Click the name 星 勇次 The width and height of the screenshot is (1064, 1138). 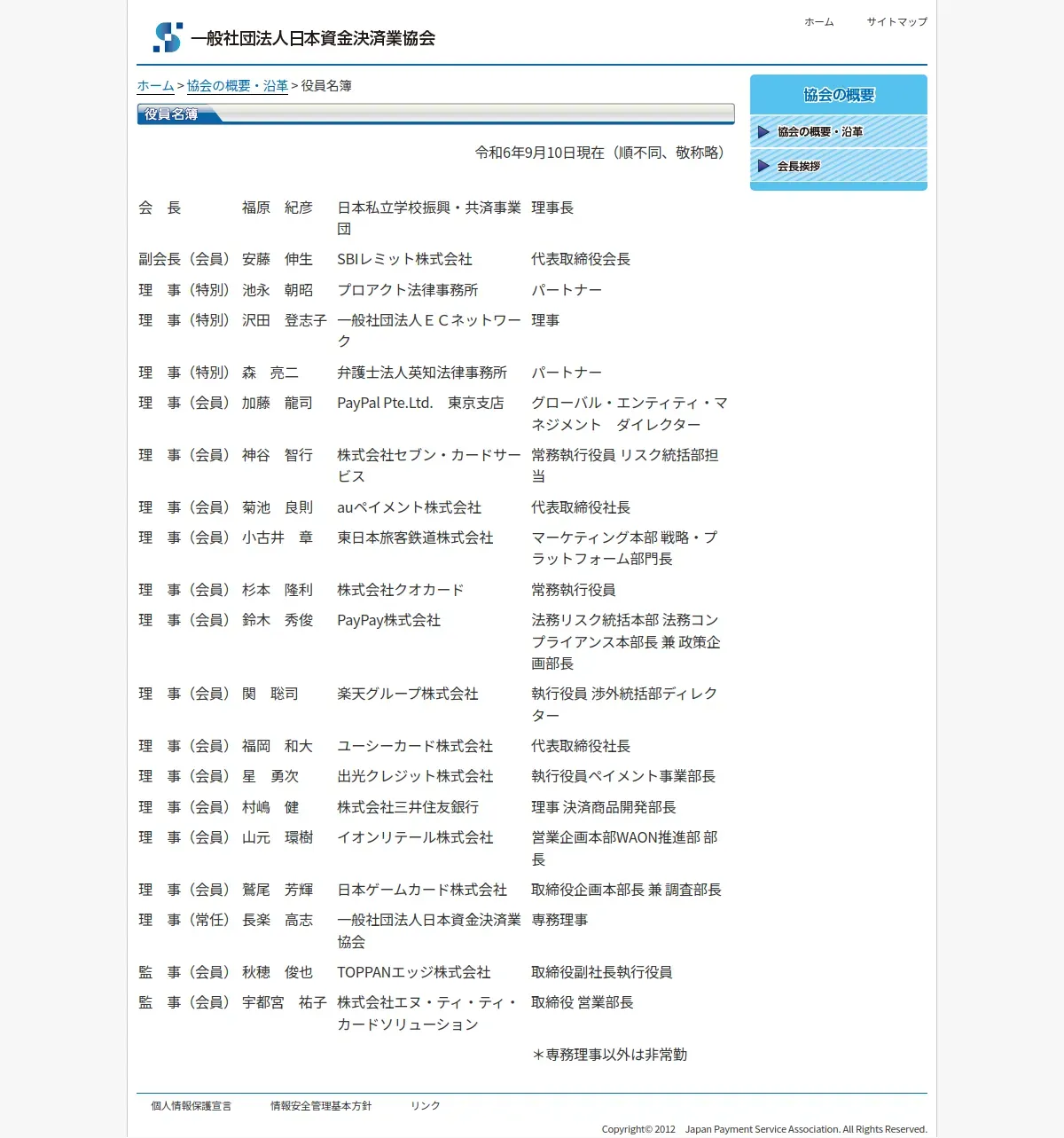point(270,776)
